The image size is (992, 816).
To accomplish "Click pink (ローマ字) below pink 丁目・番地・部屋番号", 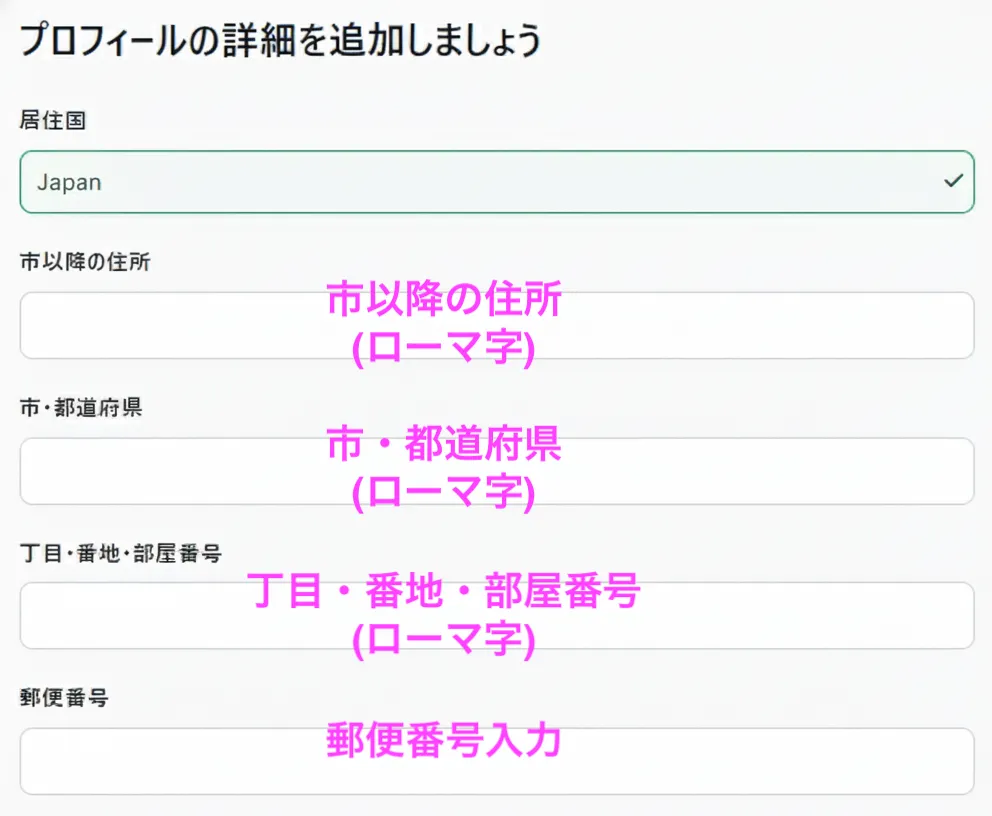I will coord(444,639).
